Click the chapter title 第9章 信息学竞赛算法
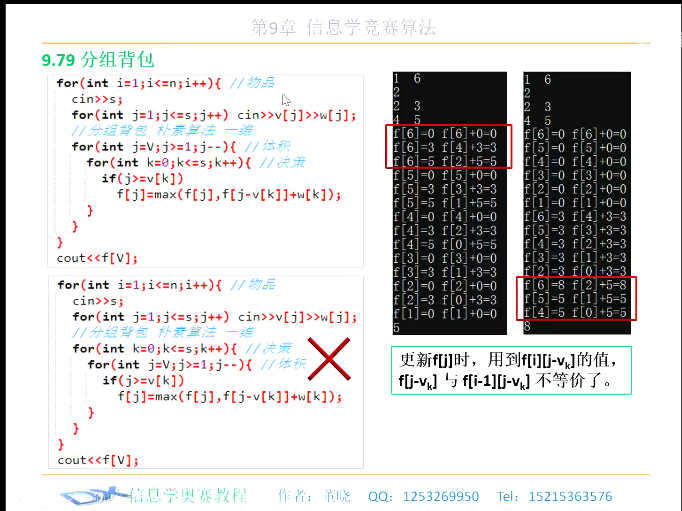Image resolution: width=682 pixels, height=511 pixels. click(x=344, y=27)
